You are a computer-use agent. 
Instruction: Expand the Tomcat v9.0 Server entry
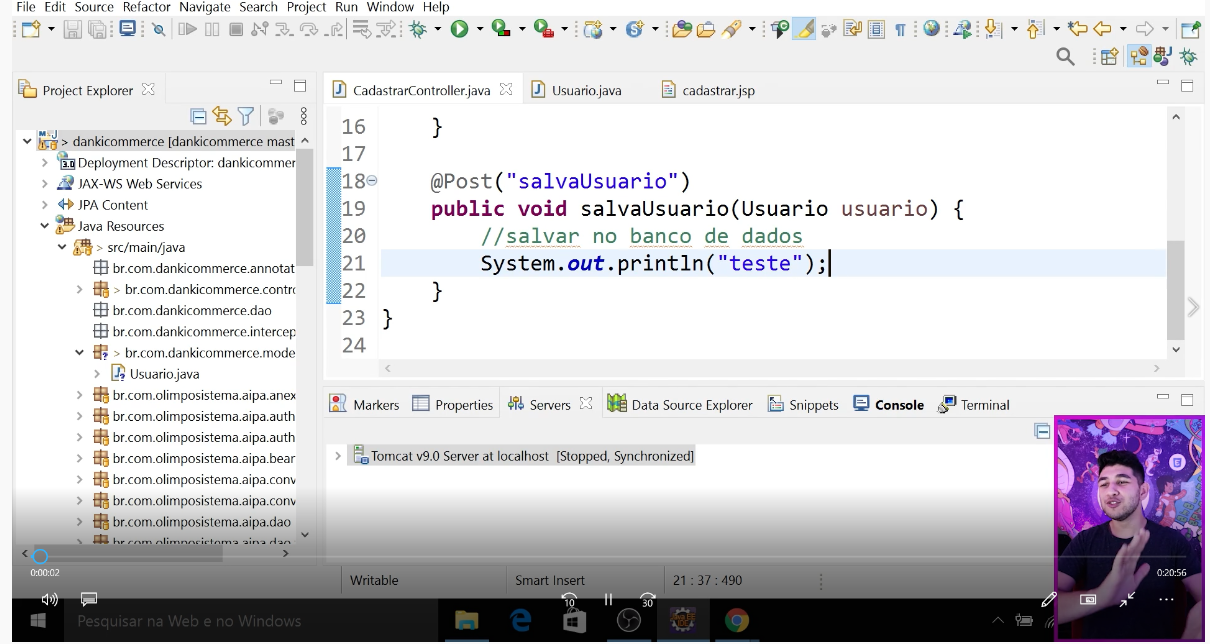tap(337, 455)
